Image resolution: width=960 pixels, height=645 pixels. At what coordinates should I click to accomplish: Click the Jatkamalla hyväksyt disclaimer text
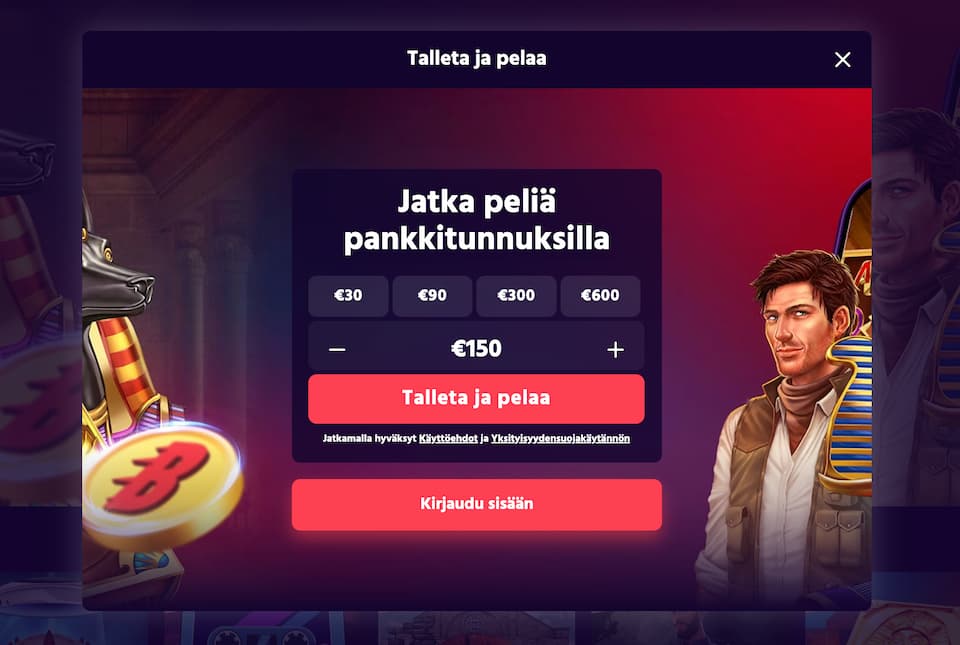(369, 438)
